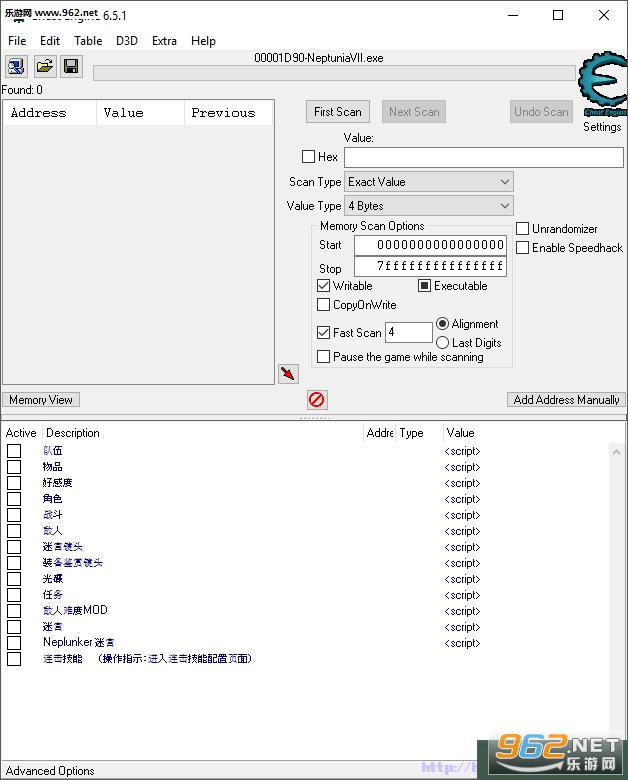Activate the Neplunker script checkbox

click(x=14, y=643)
